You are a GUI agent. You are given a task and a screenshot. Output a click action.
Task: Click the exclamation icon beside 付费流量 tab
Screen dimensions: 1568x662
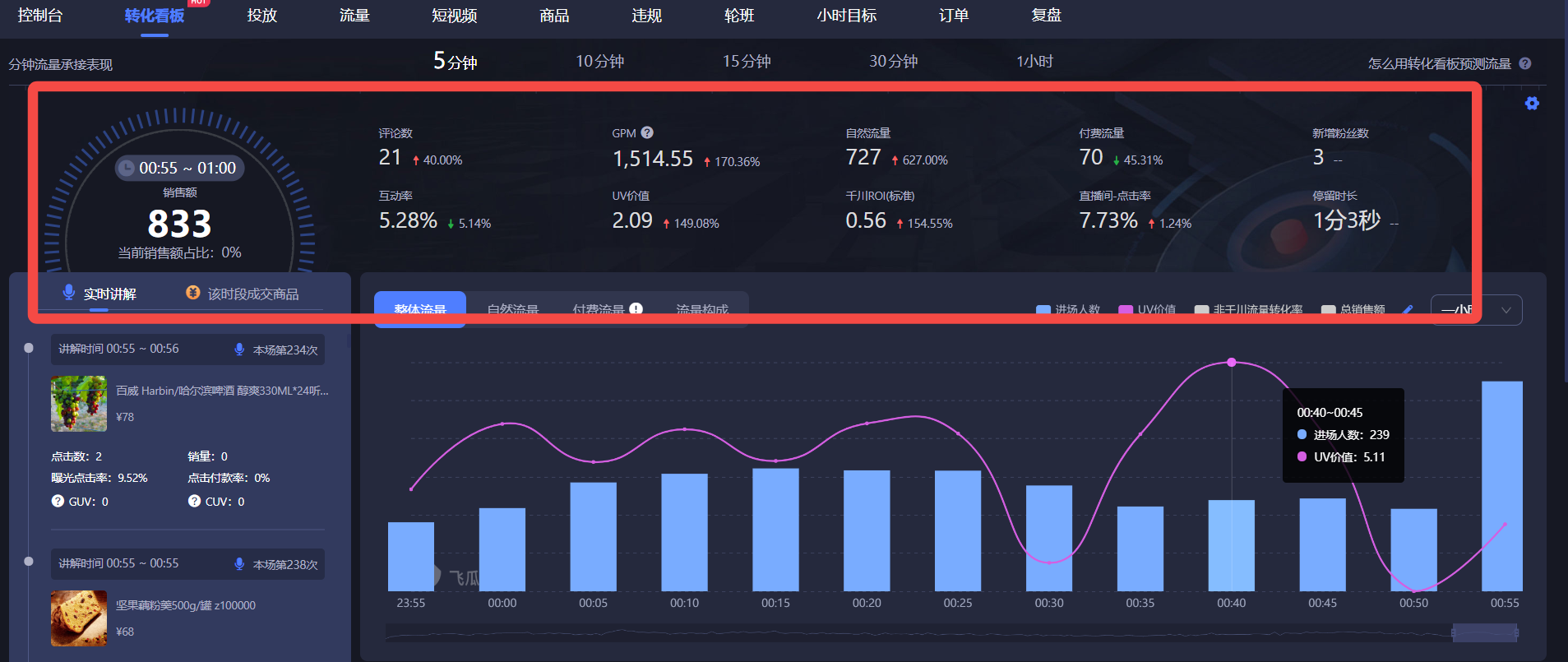636,309
